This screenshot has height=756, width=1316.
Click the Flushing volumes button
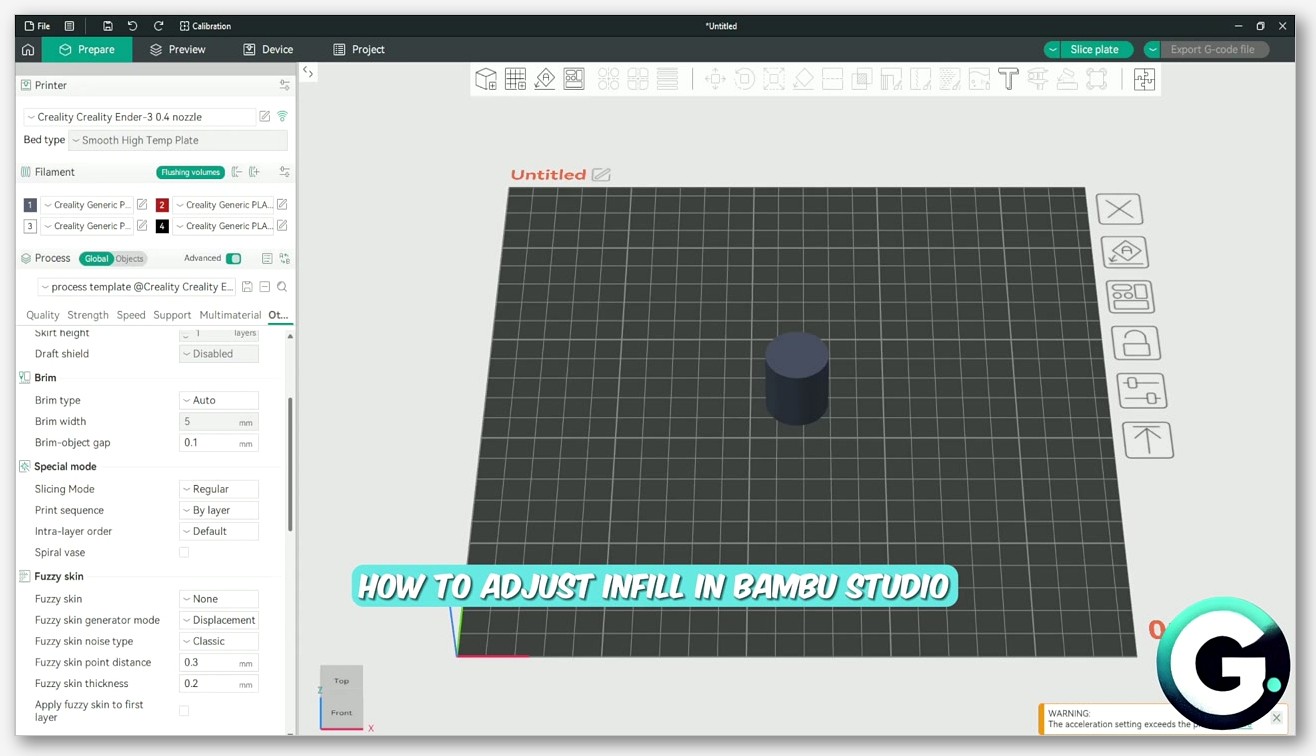[190, 172]
